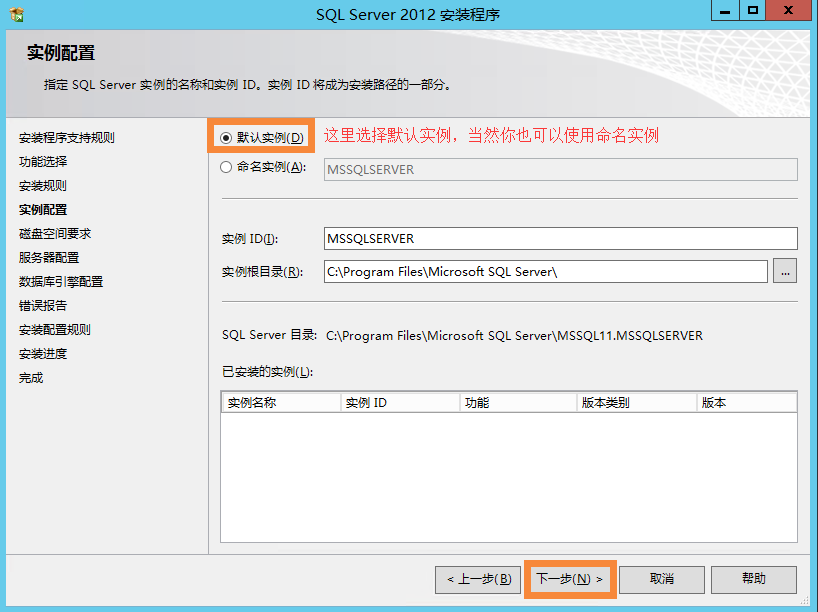The height and width of the screenshot is (612, 818).
Task: Click the 实例根目录 path field
Action: click(545, 271)
